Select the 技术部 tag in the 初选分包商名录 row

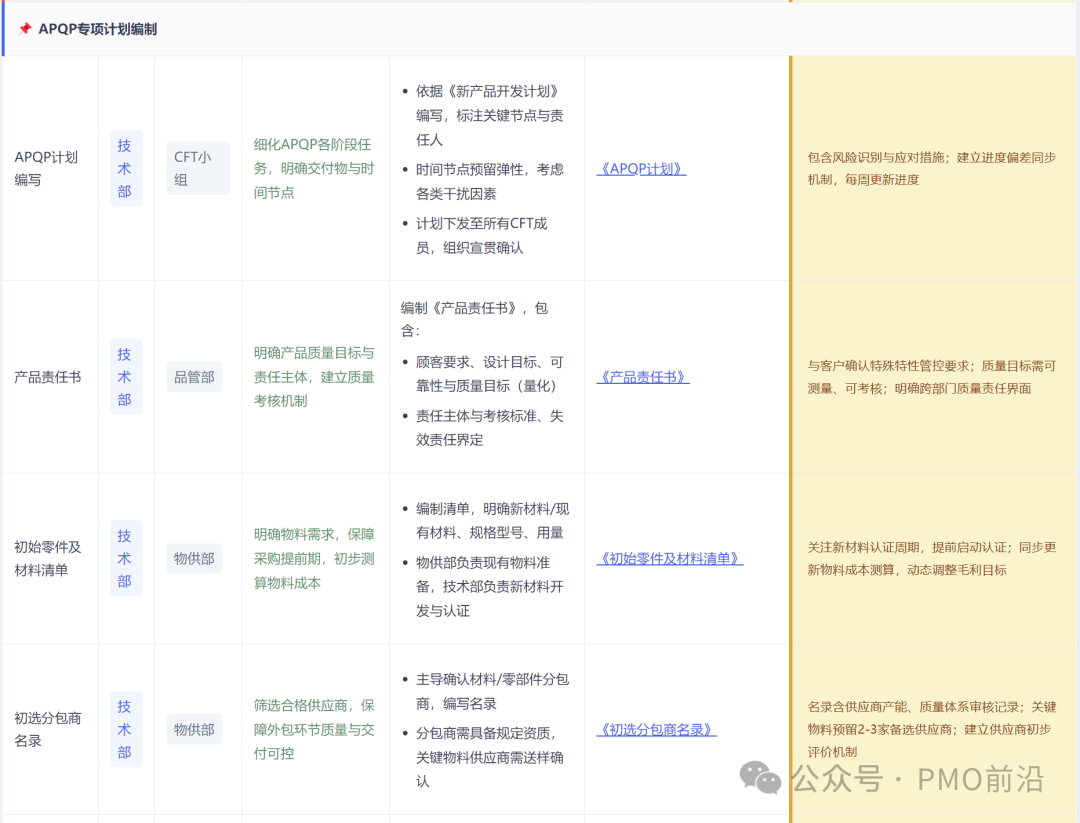click(x=125, y=728)
